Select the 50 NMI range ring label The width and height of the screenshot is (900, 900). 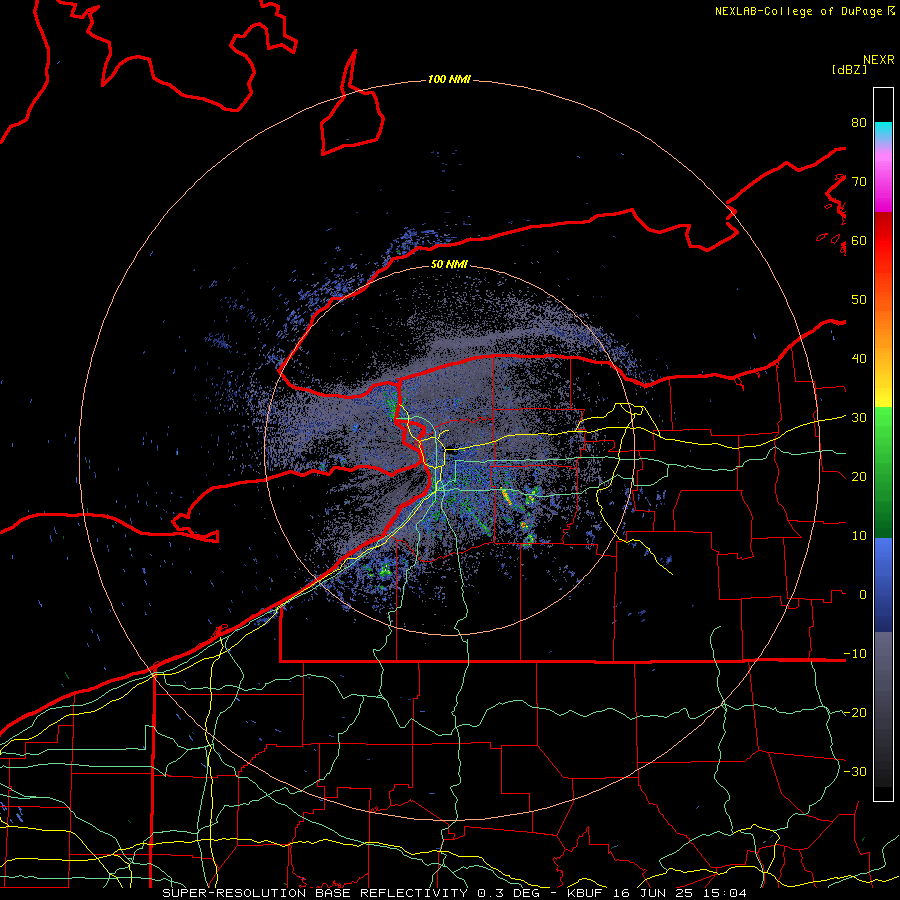449,264
